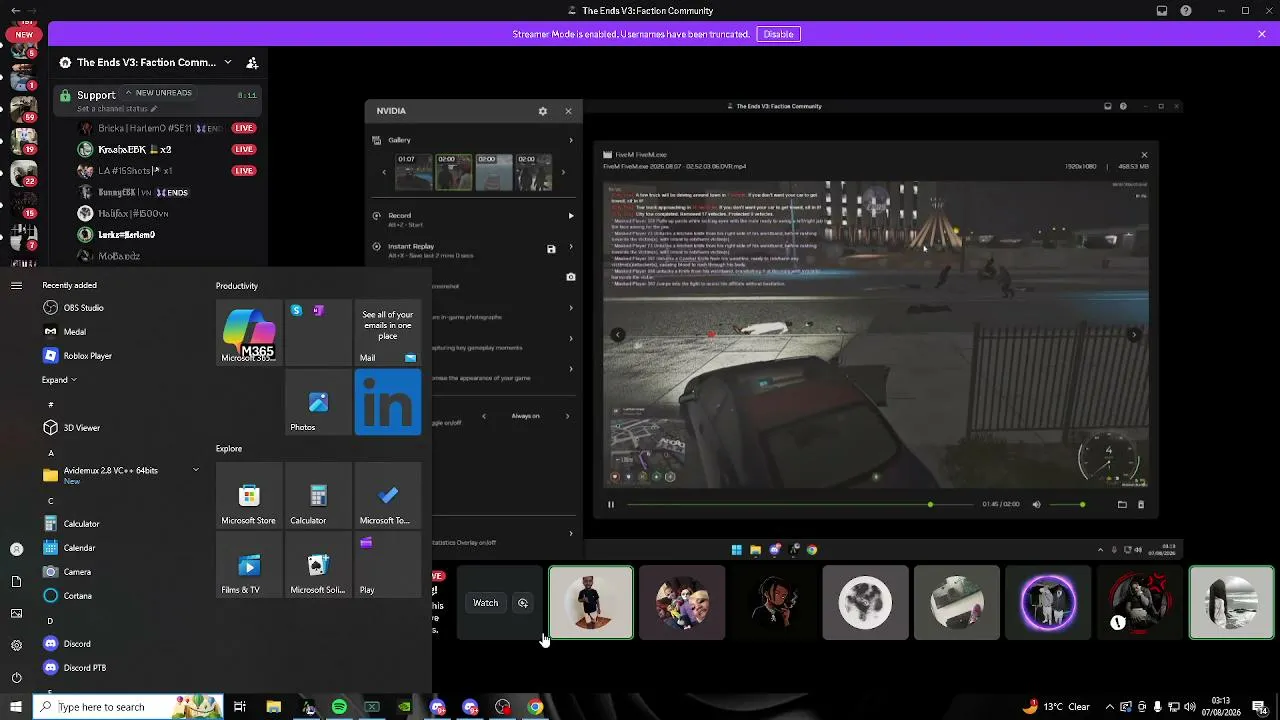Open NVIDIA overlay settings gear

click(x=543, y=111)
